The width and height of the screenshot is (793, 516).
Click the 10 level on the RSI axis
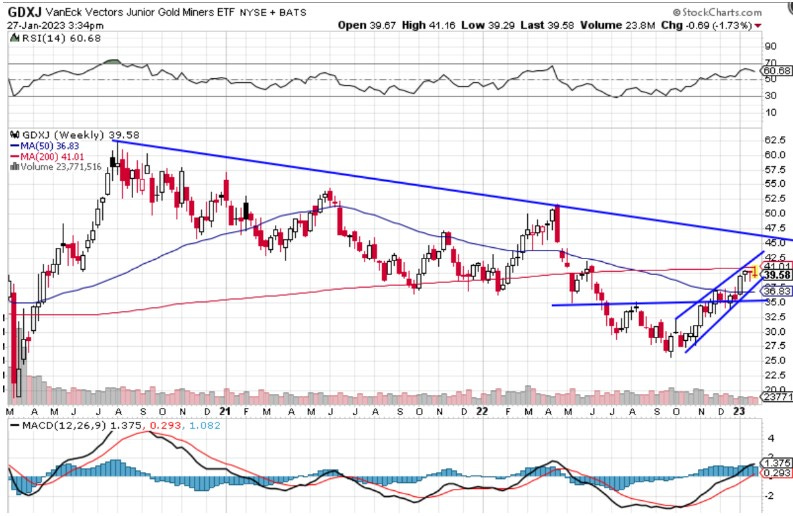point(771,112)
